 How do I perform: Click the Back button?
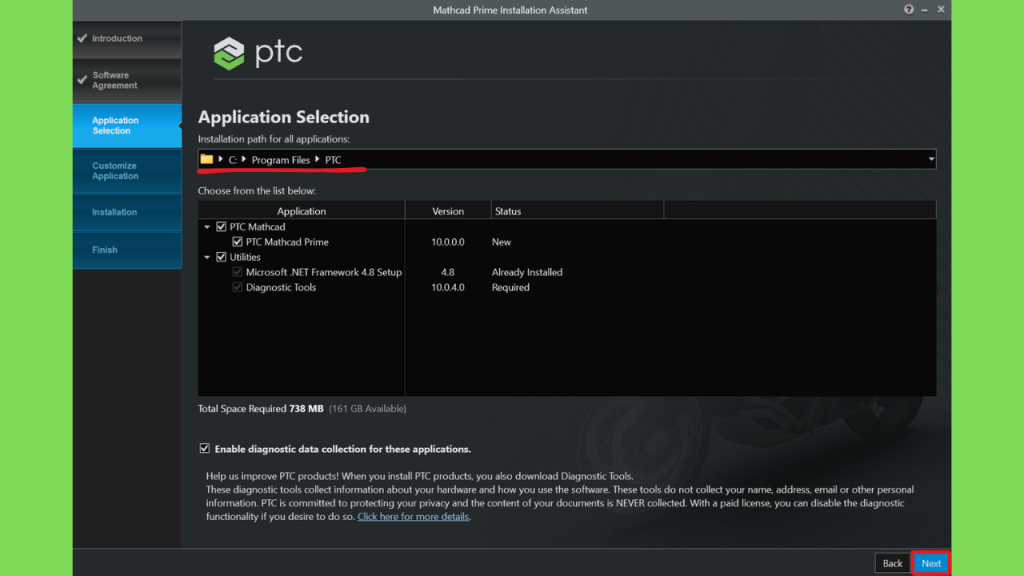click(x=892, y=563)
